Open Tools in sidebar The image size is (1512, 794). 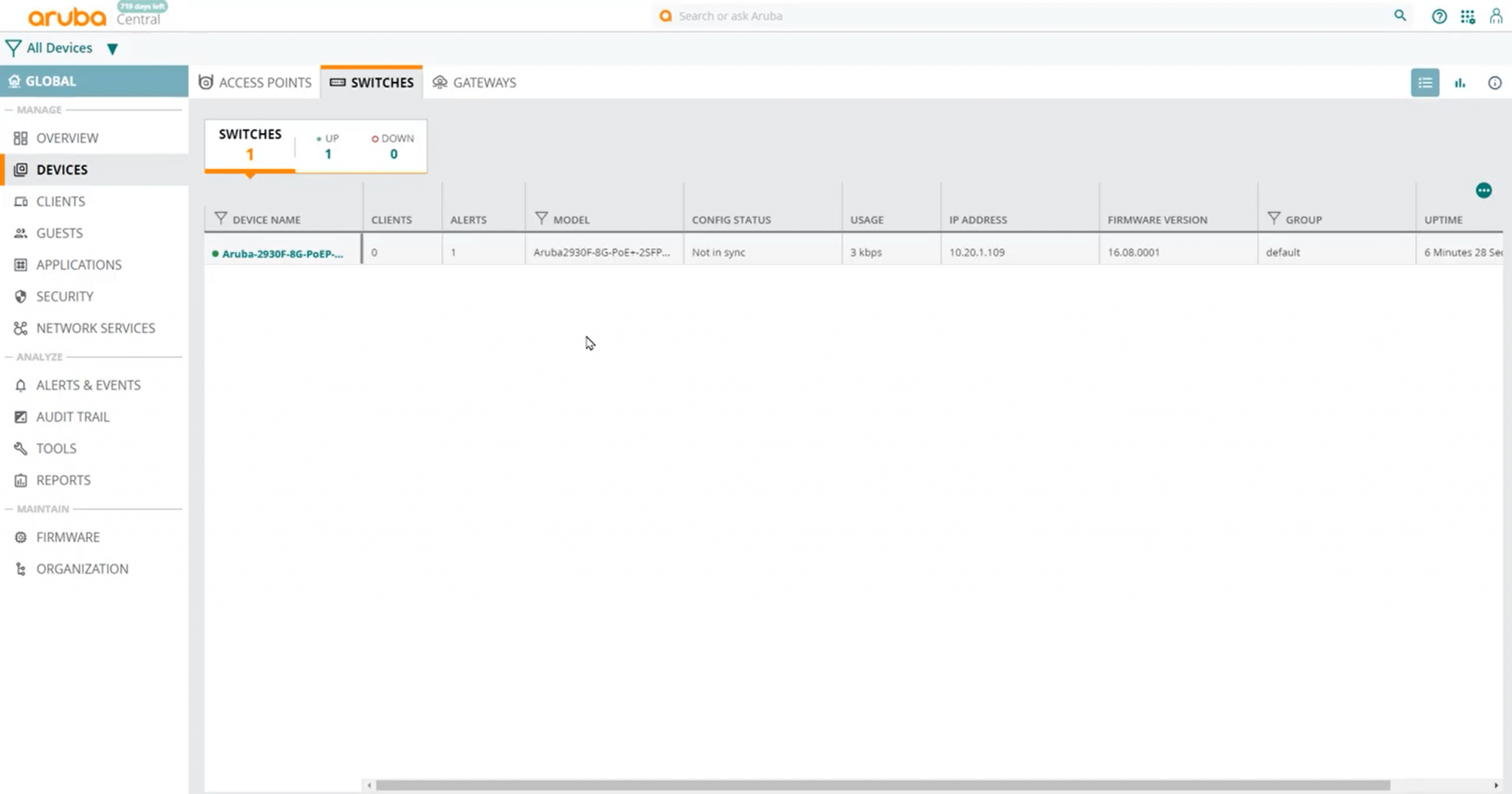(94, 449)
